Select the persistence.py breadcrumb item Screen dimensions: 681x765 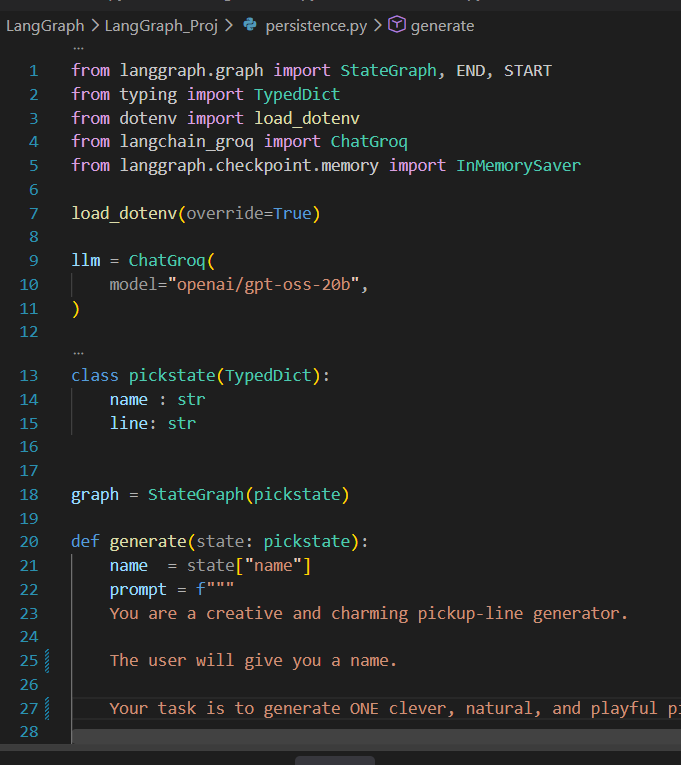click(x=316, y=26)
